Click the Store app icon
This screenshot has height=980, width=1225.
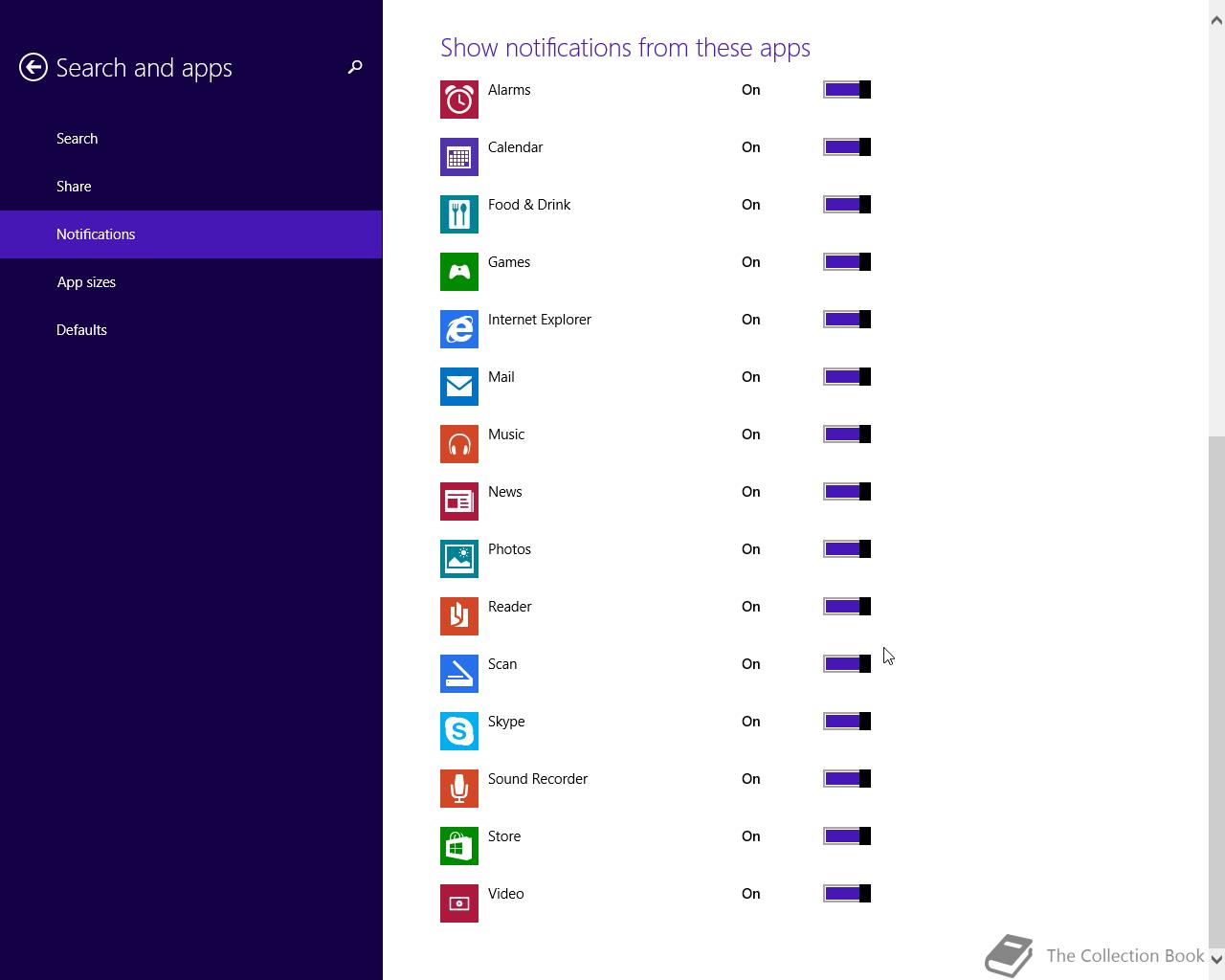[x=459, y=846]
